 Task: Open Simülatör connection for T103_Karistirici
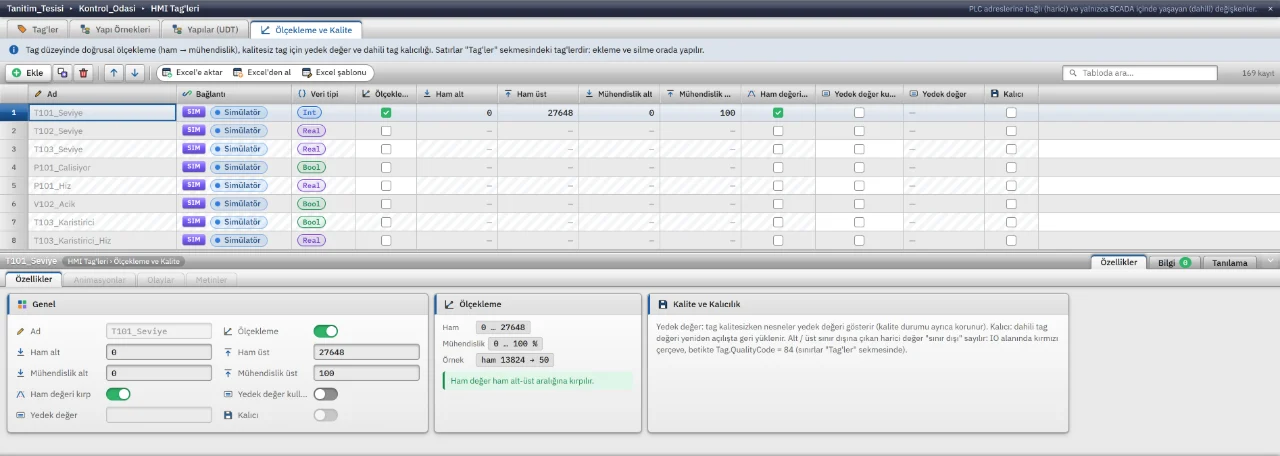coord(238,222)
